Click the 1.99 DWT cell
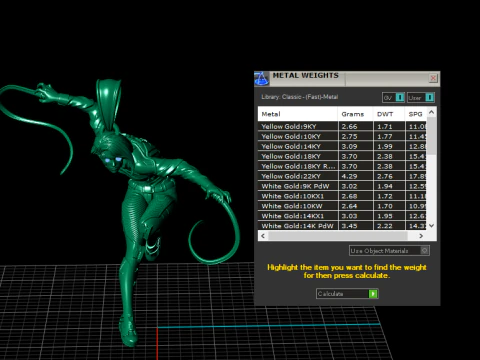The height and width of the screenshot is (360, 480). (x=389, y=146)
